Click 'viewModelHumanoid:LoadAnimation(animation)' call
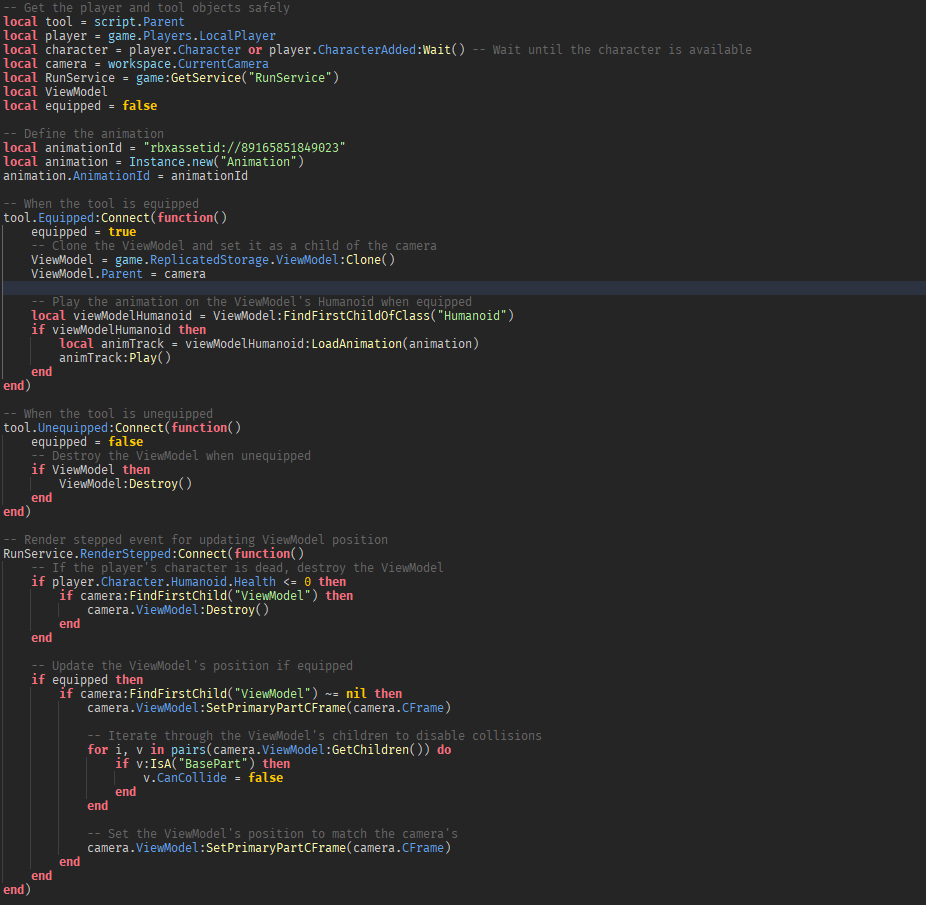Screen dimensions: 926x905 tap(332, 344)
